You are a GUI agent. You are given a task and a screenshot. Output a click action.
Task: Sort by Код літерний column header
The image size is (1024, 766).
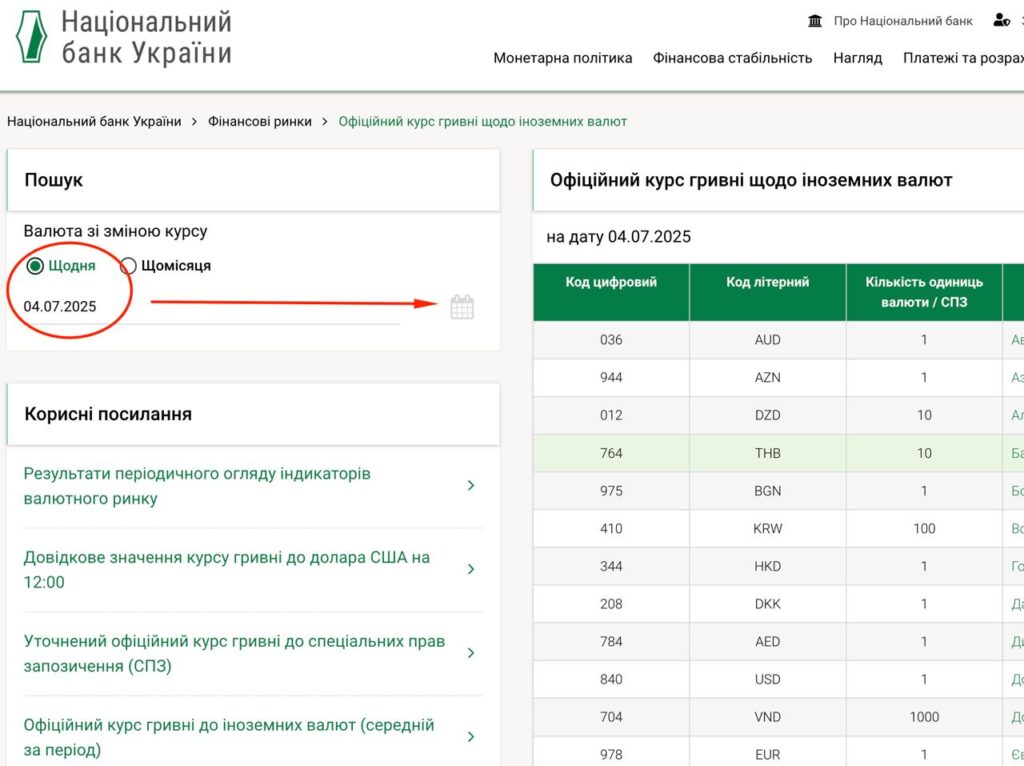[x=767, y=283]
